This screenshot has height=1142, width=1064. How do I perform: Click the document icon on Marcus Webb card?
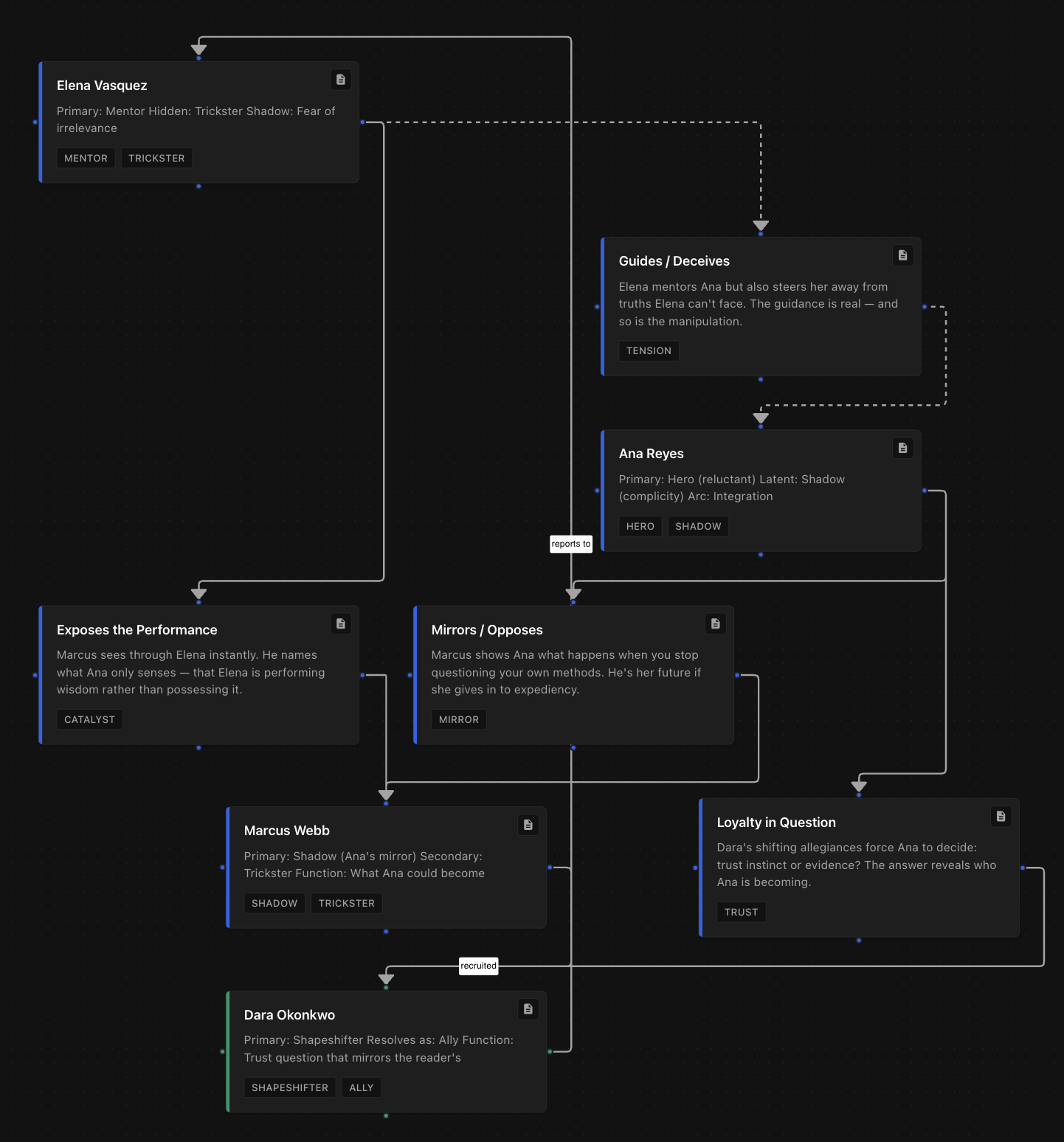(528, 825)
